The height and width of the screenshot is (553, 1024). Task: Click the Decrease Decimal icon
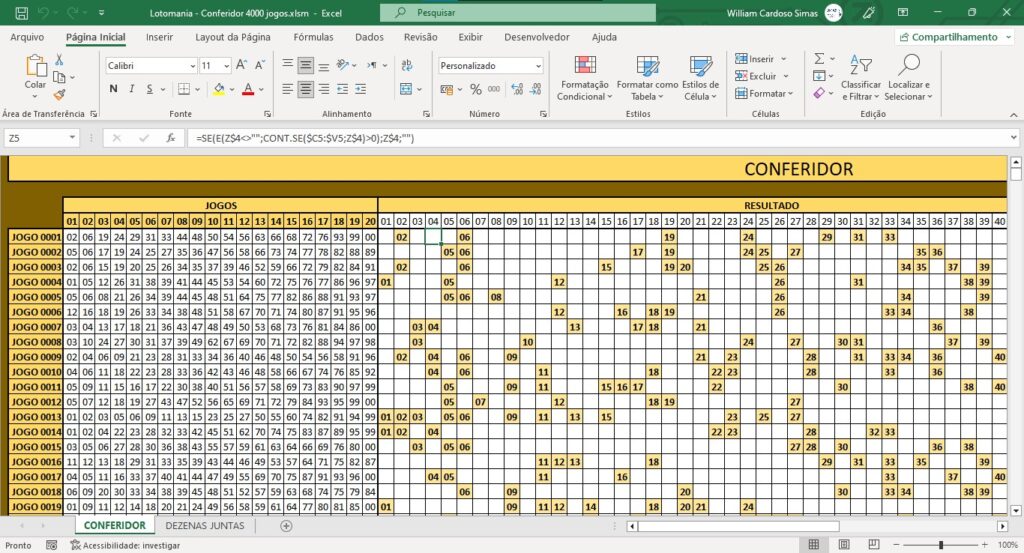[535, 89]
